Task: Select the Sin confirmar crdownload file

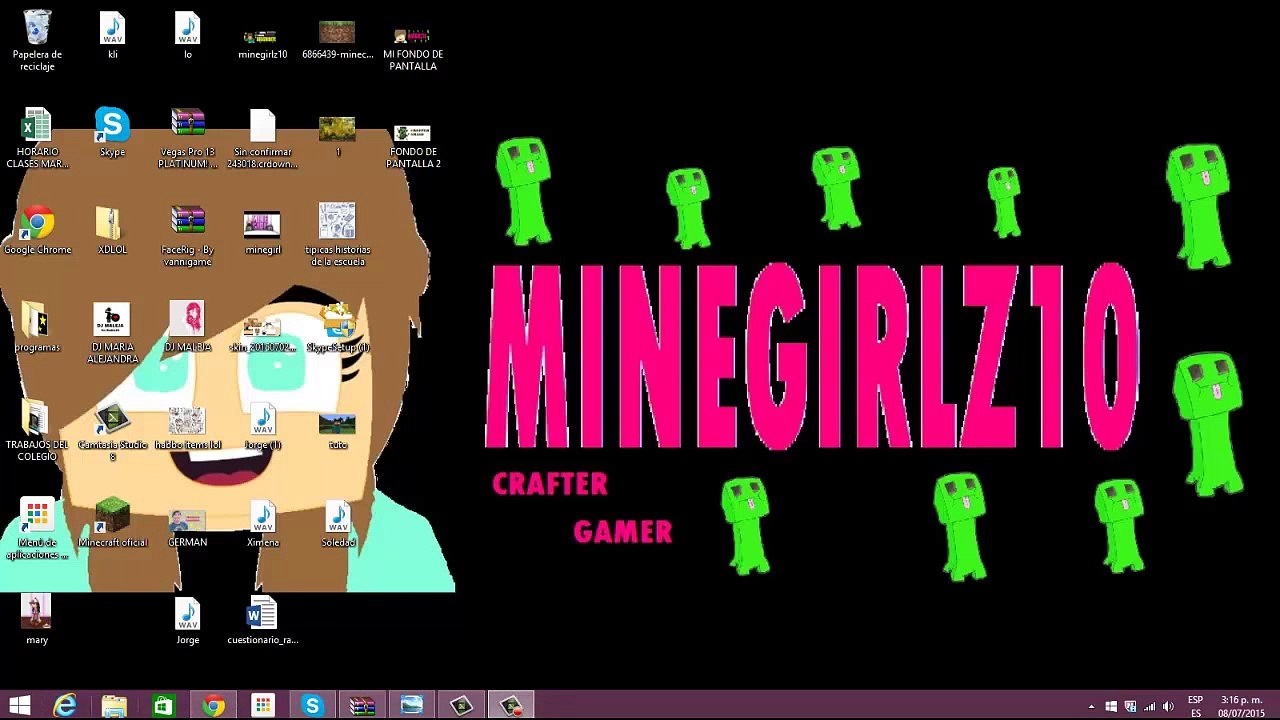Action: click(262, 138)
